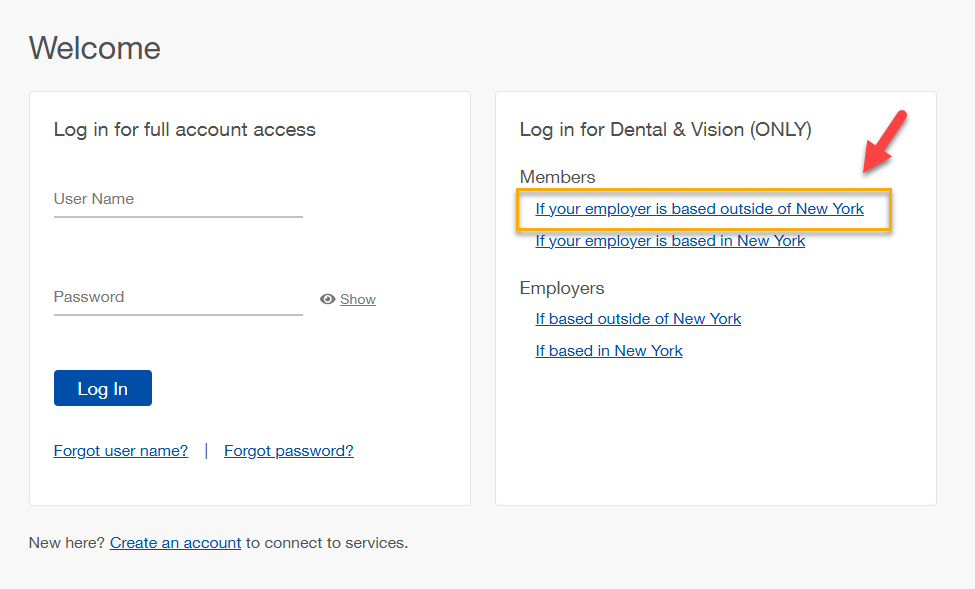Select the Members section heading

pos(557,176)
